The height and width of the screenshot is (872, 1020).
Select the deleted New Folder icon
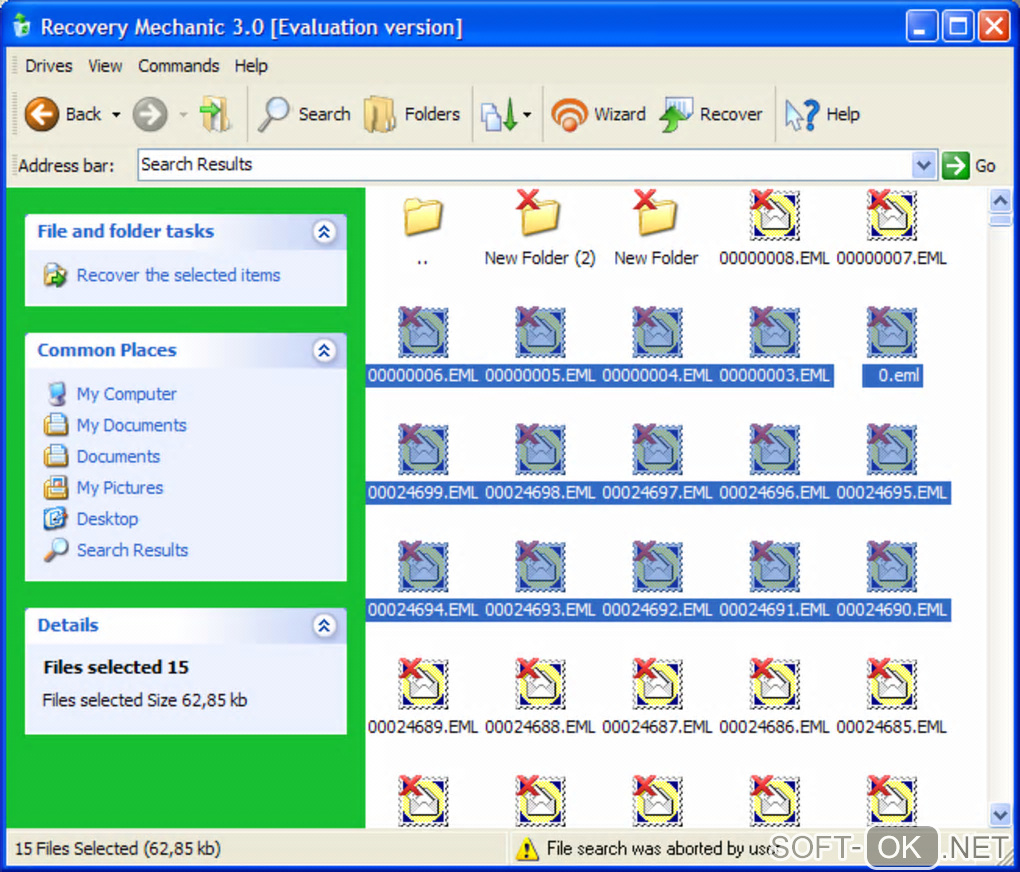coord(656,213)
